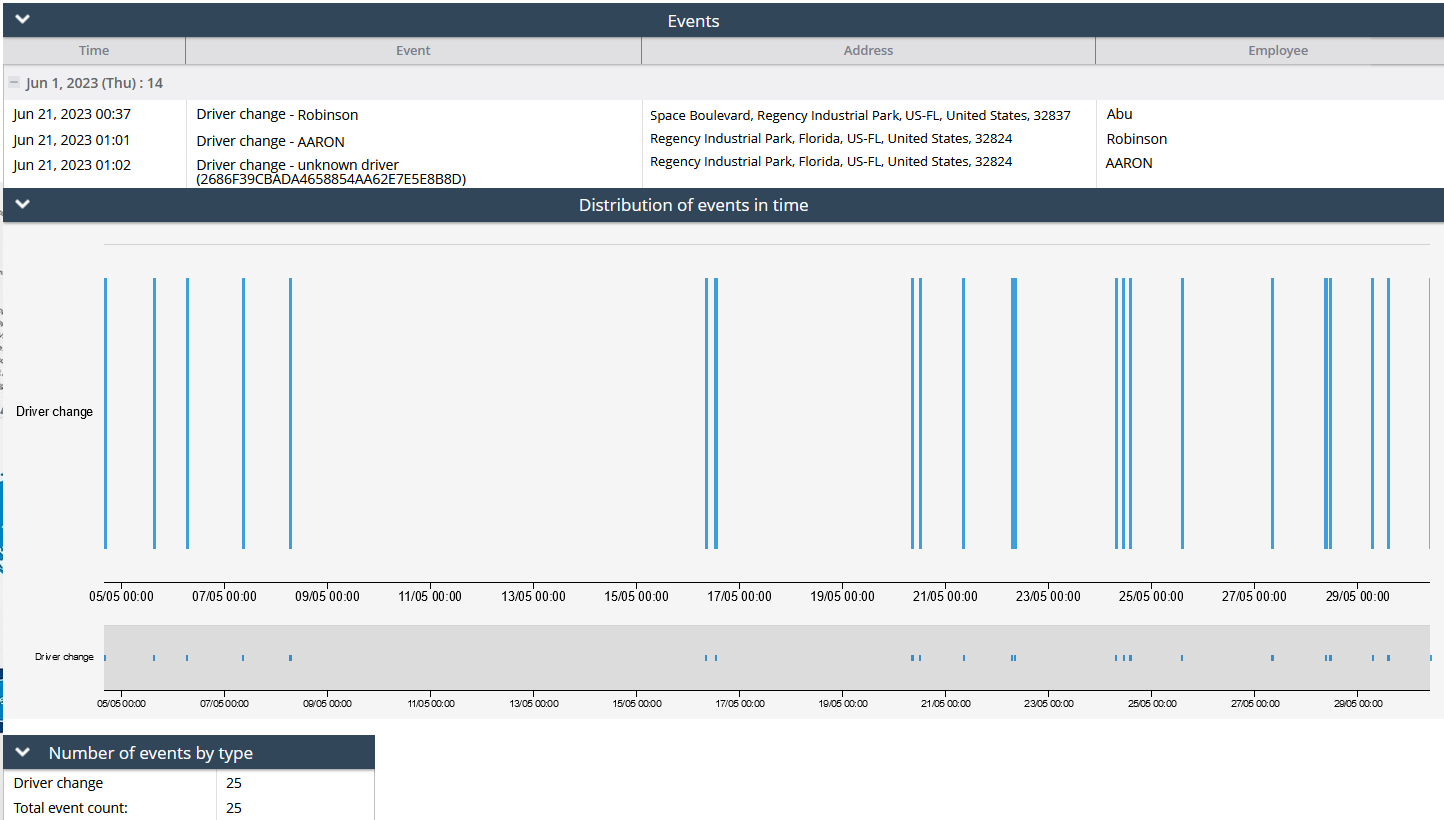
Task: Click the 'Driver change' label on main chart
Action: tap(54, 412)
